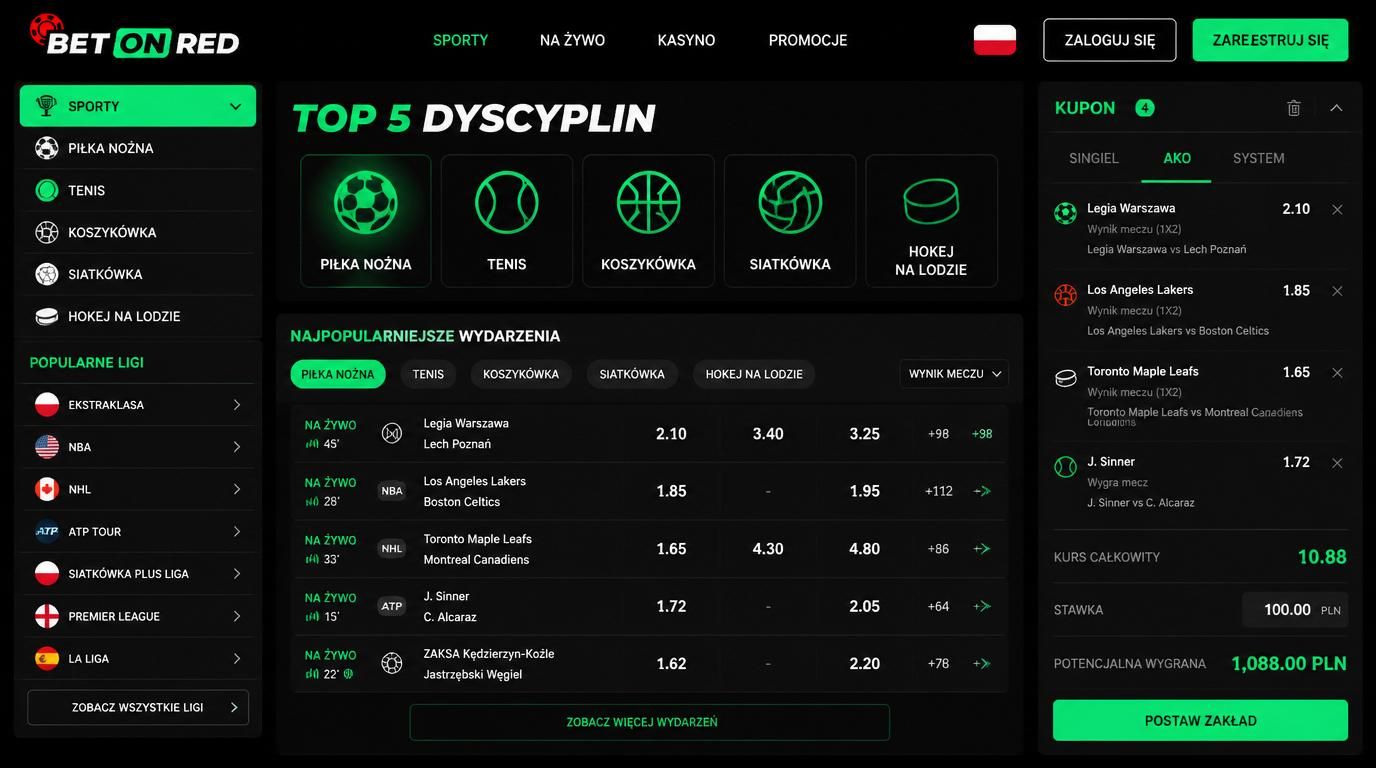Remove Legia Warszawa bet from coupon

(1337, 209)
